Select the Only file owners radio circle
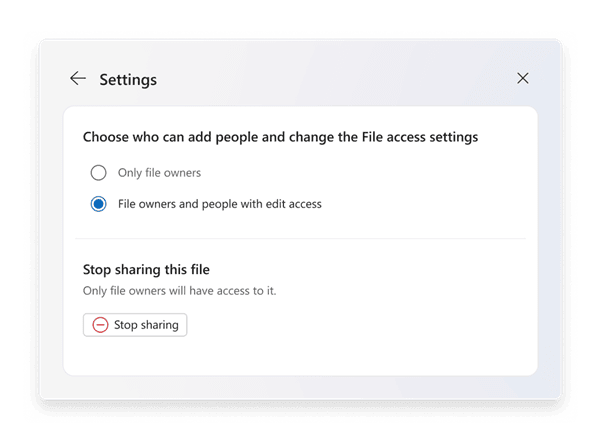 click(x=99, y=173)
